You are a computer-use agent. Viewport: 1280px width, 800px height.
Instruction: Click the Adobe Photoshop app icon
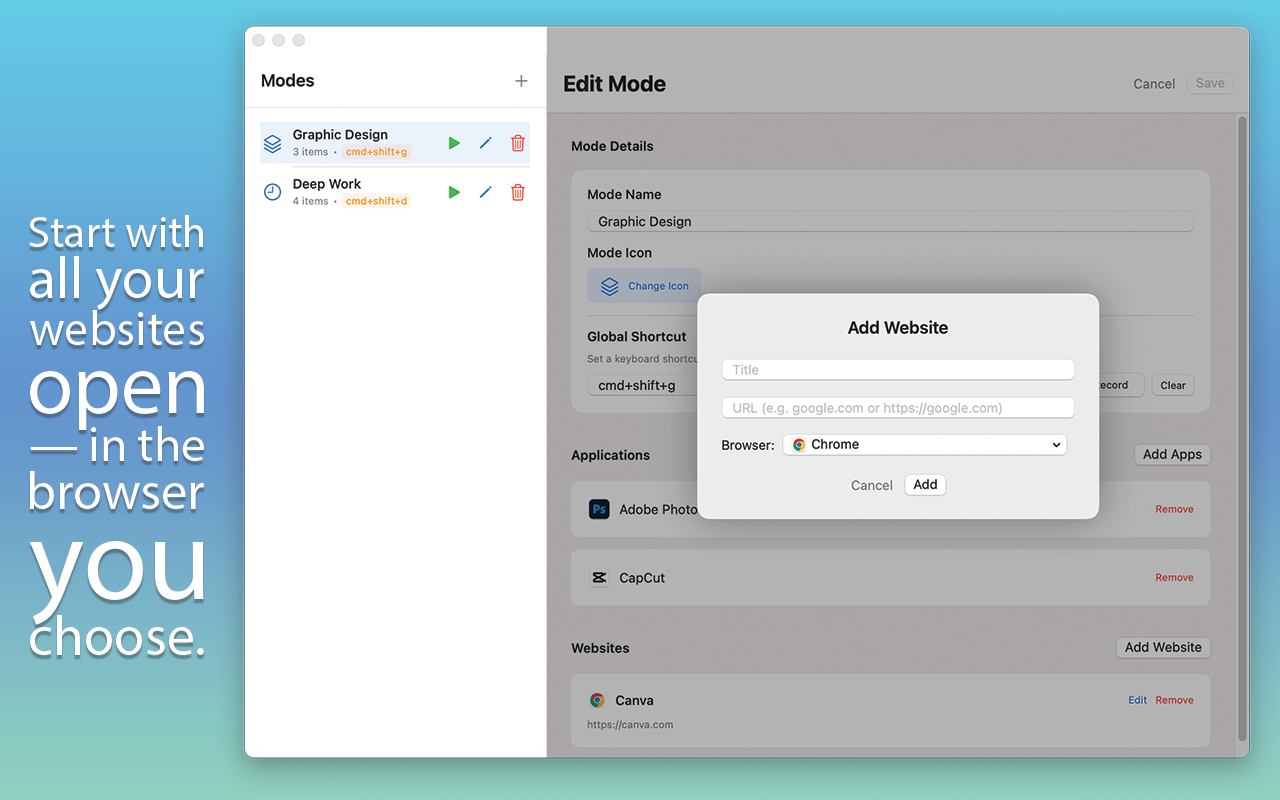pyautogui.click(x=599, y=509)
